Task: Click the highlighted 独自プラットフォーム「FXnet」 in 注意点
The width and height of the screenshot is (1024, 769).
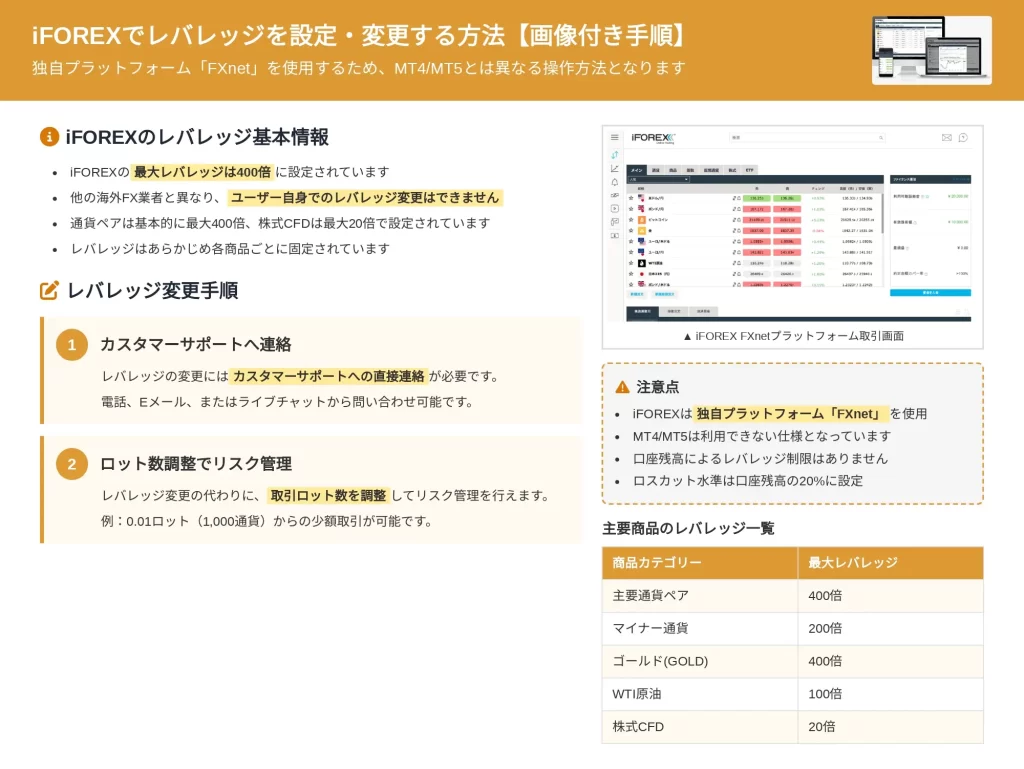Action: tap(790, 414)
